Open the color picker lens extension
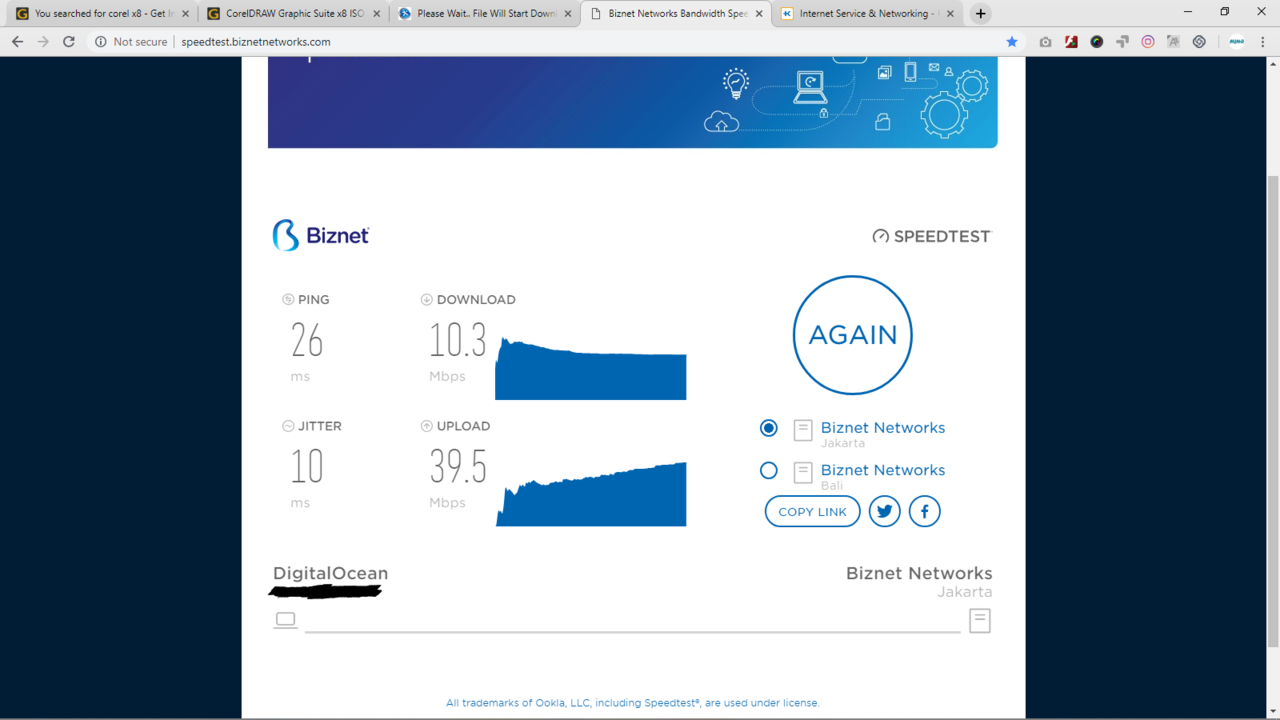The width and height of the screenshot is (1280, 720). click(x=1097, y=42)
